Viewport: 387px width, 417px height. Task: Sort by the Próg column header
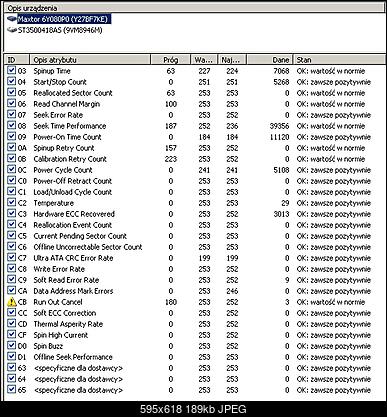click(171, 60)
